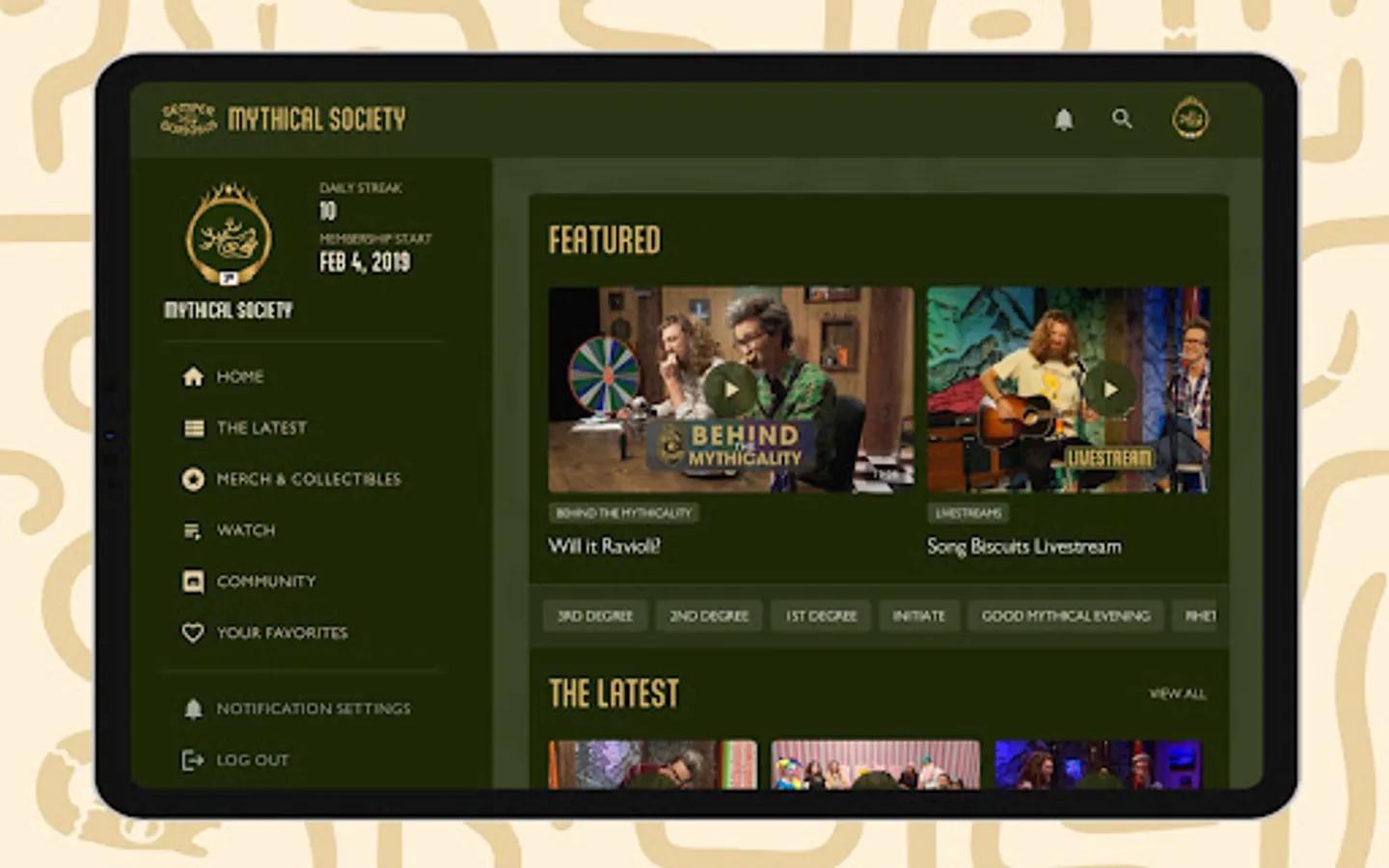Screen dimensions: 1389x868
Task: Select 1ST DEGREE filter chip
Action: (x=821, y=615)
